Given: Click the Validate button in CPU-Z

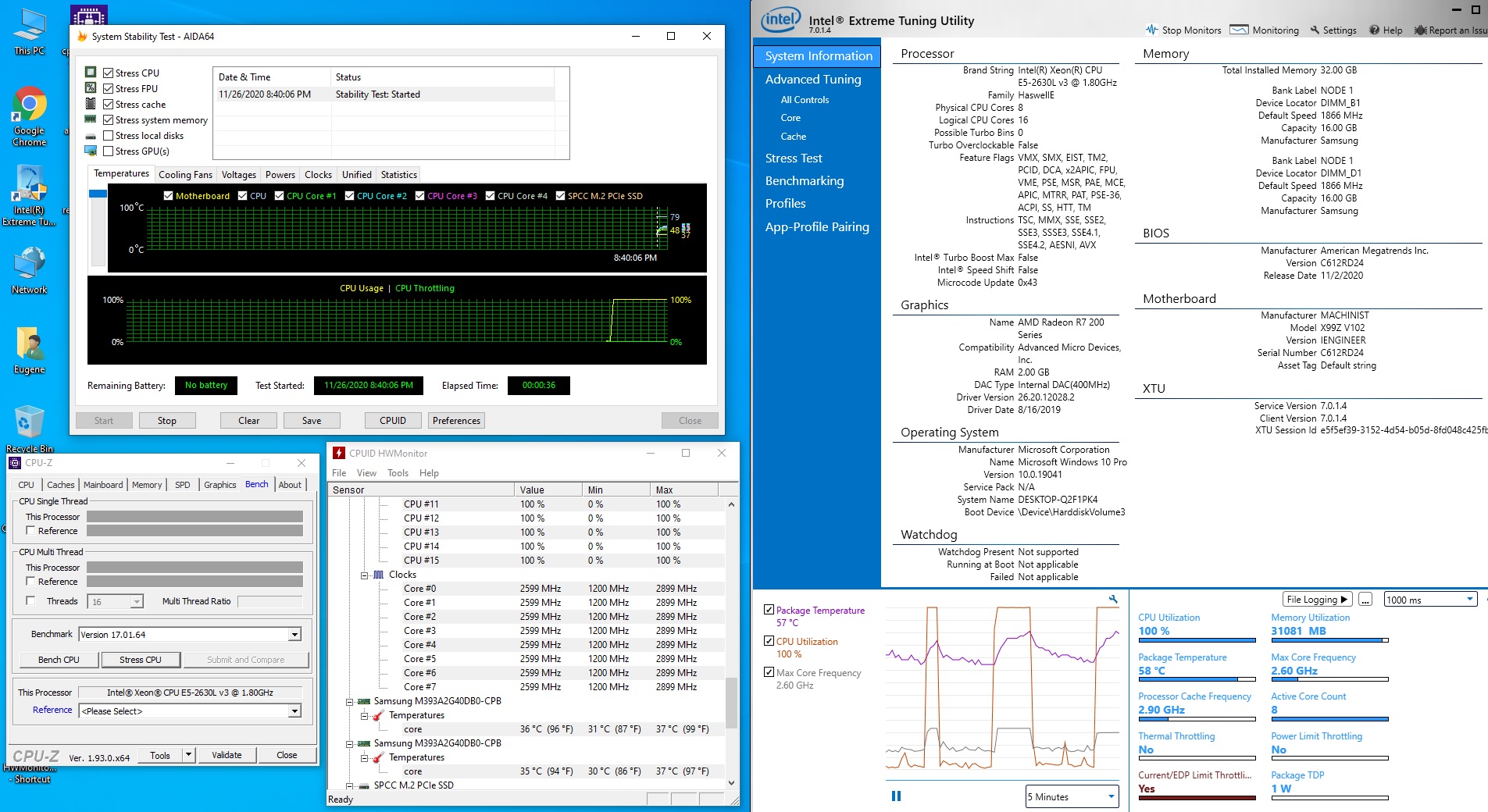Looking at the screenshot, I should [227, 755].
